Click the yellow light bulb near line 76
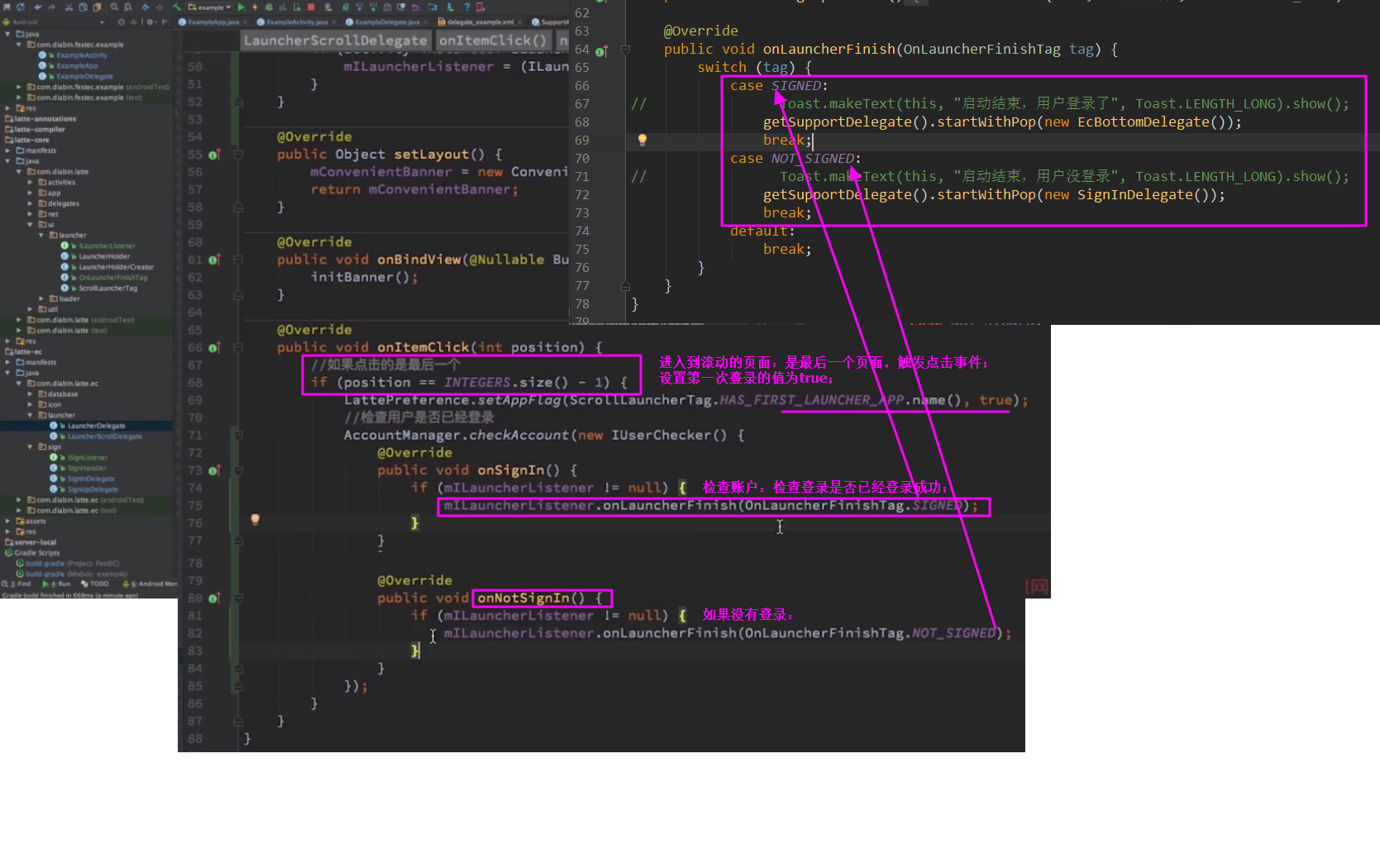The width and height of the screenshot is (1380, 868). click(255, 519)
